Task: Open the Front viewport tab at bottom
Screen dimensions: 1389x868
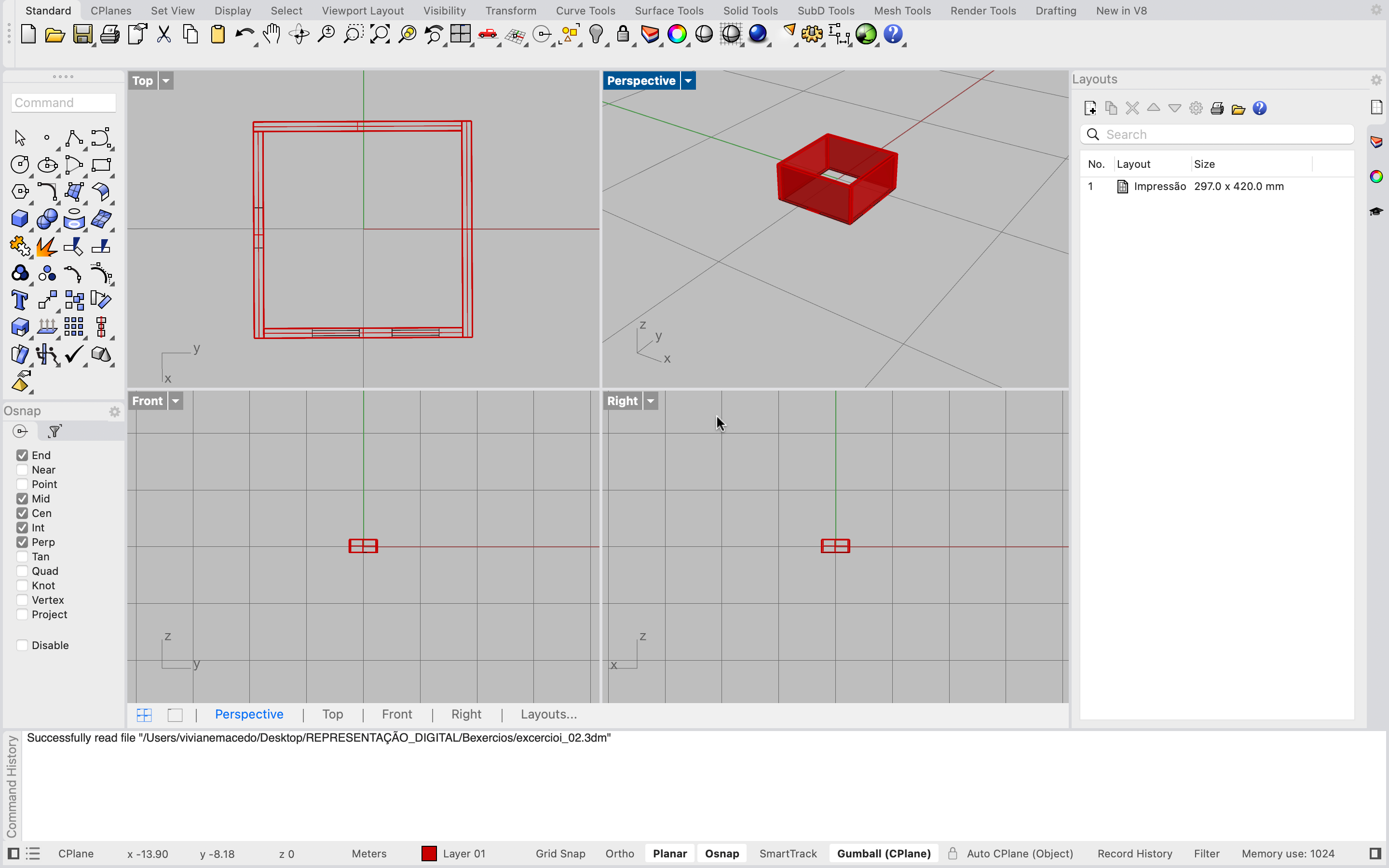Action: coord(396,714)
